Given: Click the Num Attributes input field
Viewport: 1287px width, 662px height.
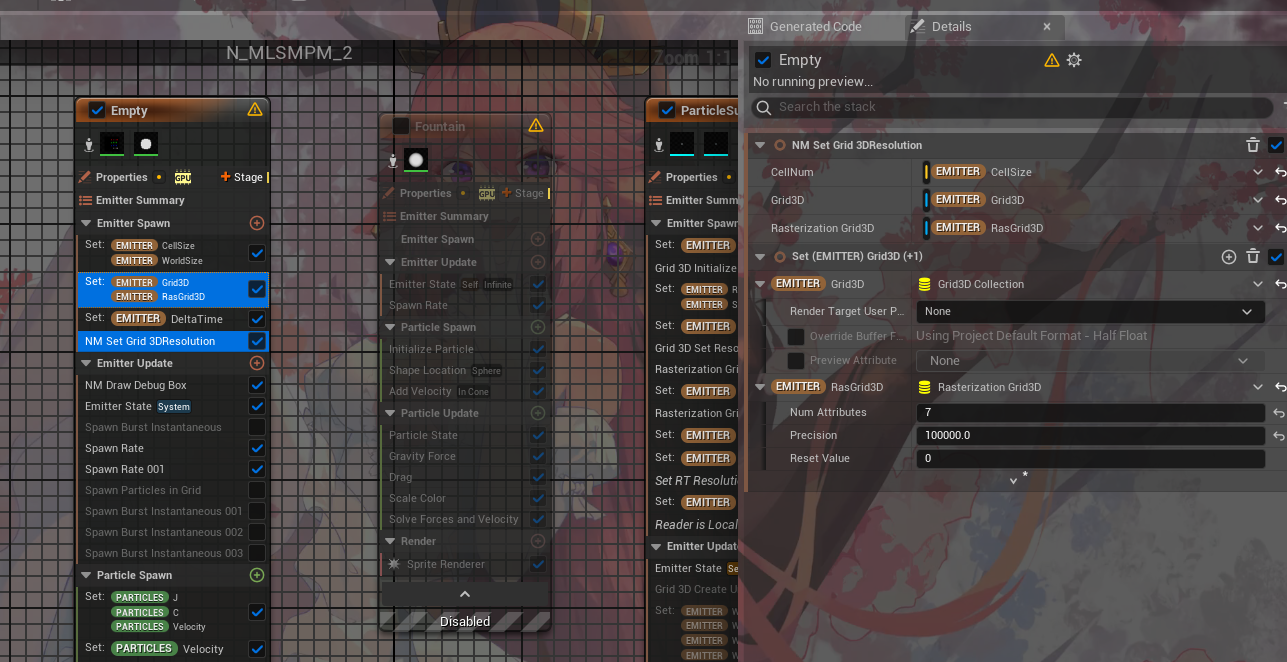Looking at the screenshot, I should point(1089,413).
